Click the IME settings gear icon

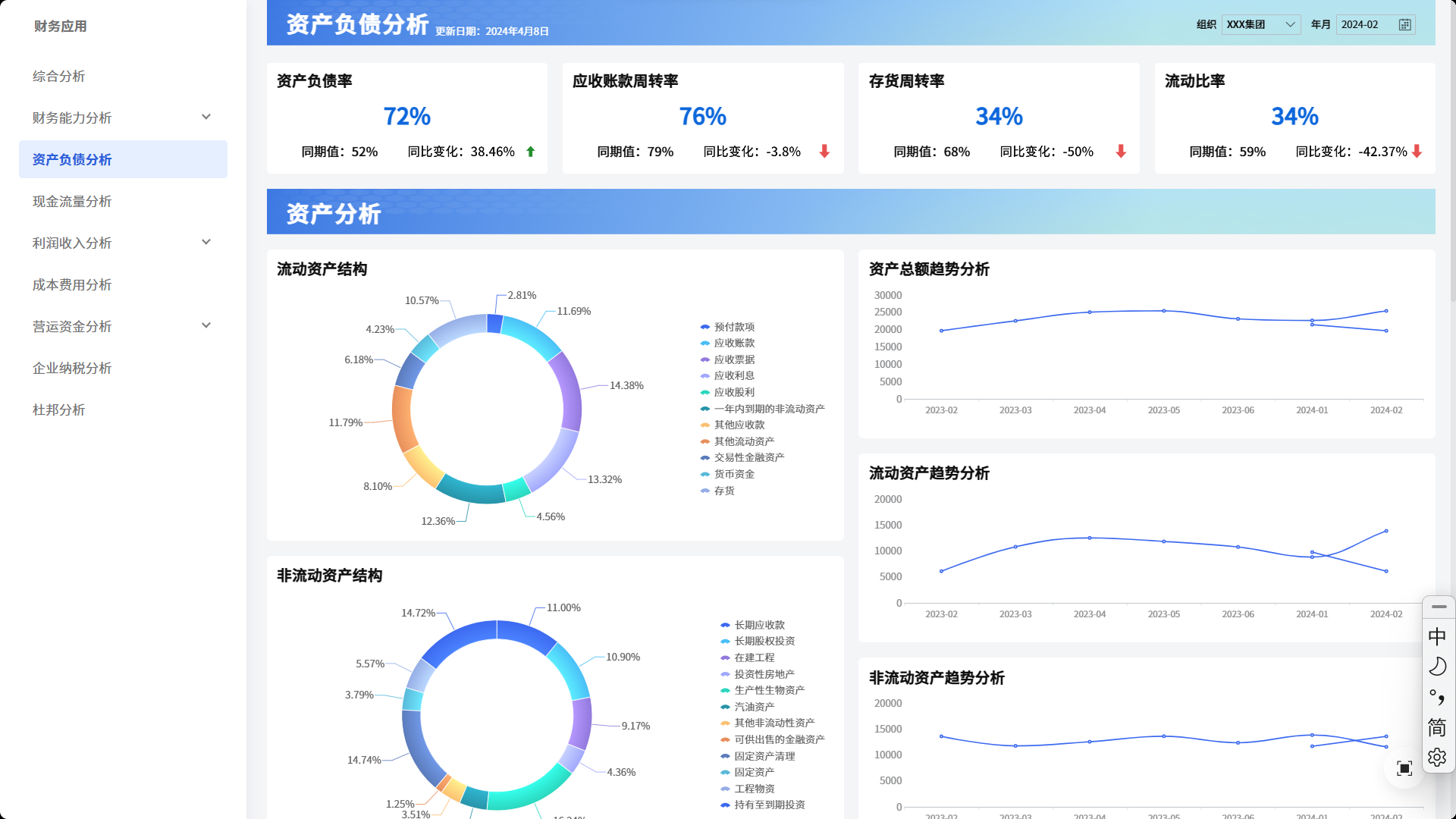(x=1437, y=758)
